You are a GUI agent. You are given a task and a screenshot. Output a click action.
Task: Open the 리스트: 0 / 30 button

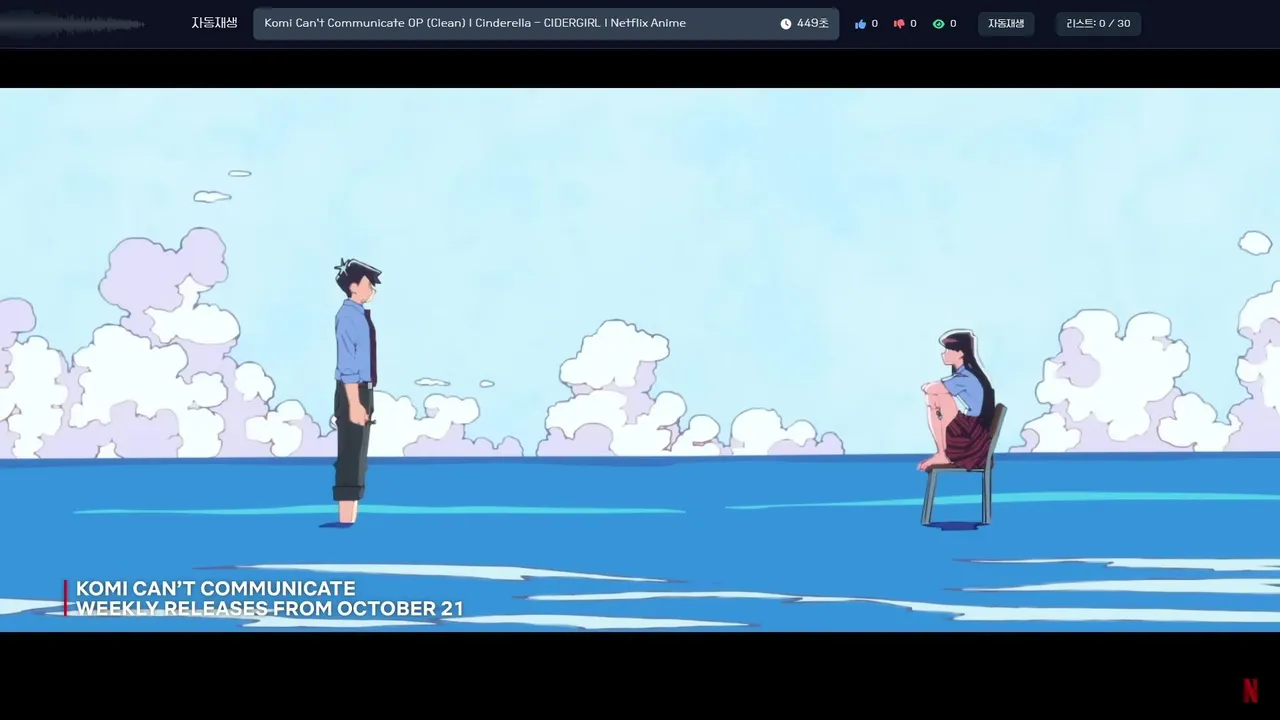click(x=1098, y=24)
